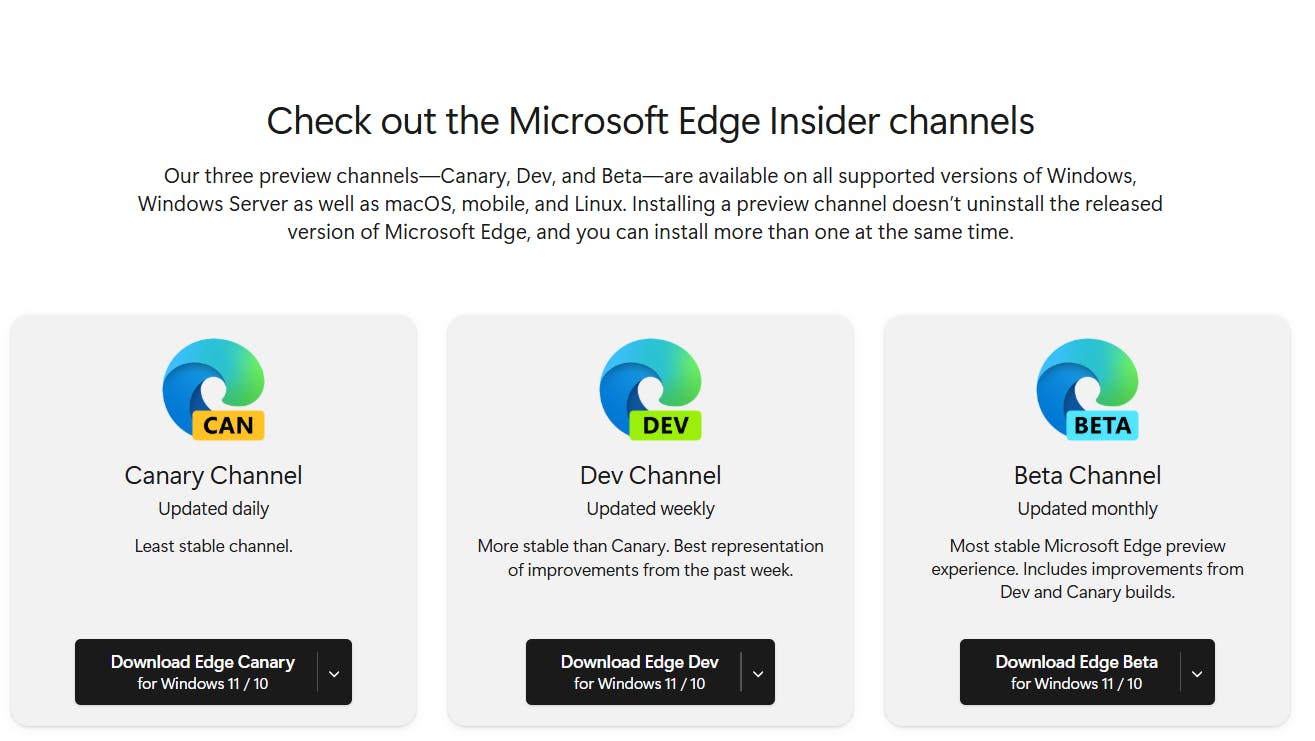The image size is (1315, 741).
Task: Expand the Canary download options chevron
Action: 334,673
